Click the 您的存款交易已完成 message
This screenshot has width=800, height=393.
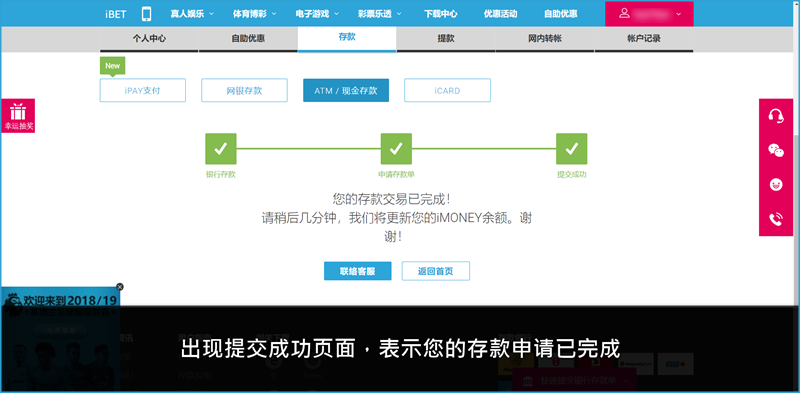coord(391,199)
